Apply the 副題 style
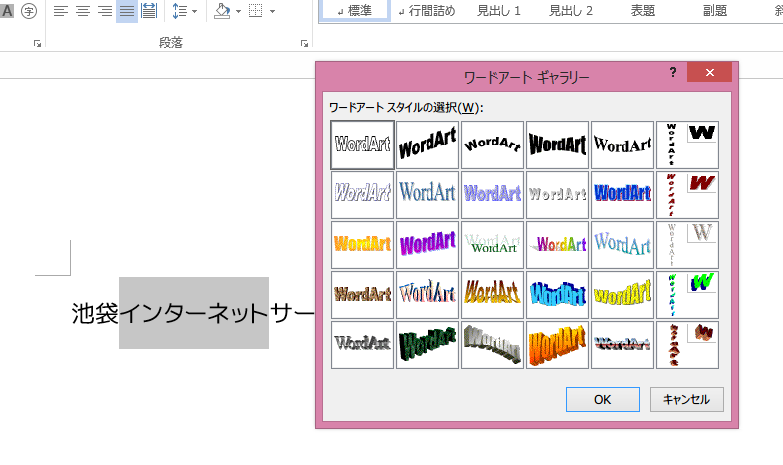Image resolution: width=783 pixels, height=465 pixels. (x=715, y=10)
